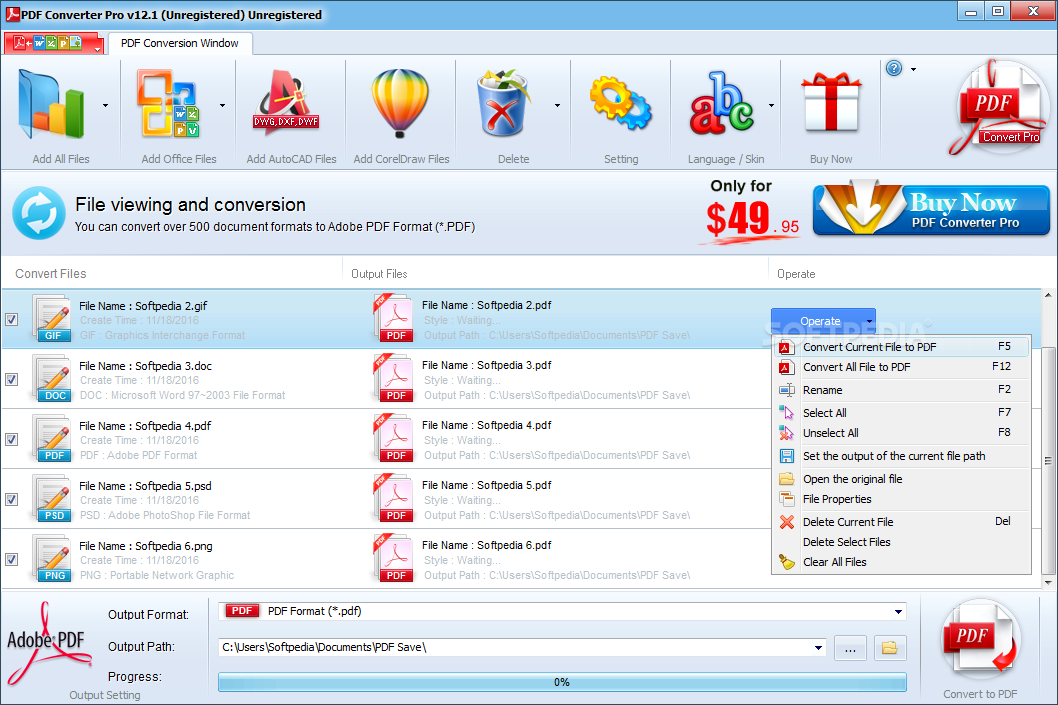The image size is (1058, 705).
Task: Click the Convert Files column header
Action: [172, 274]
